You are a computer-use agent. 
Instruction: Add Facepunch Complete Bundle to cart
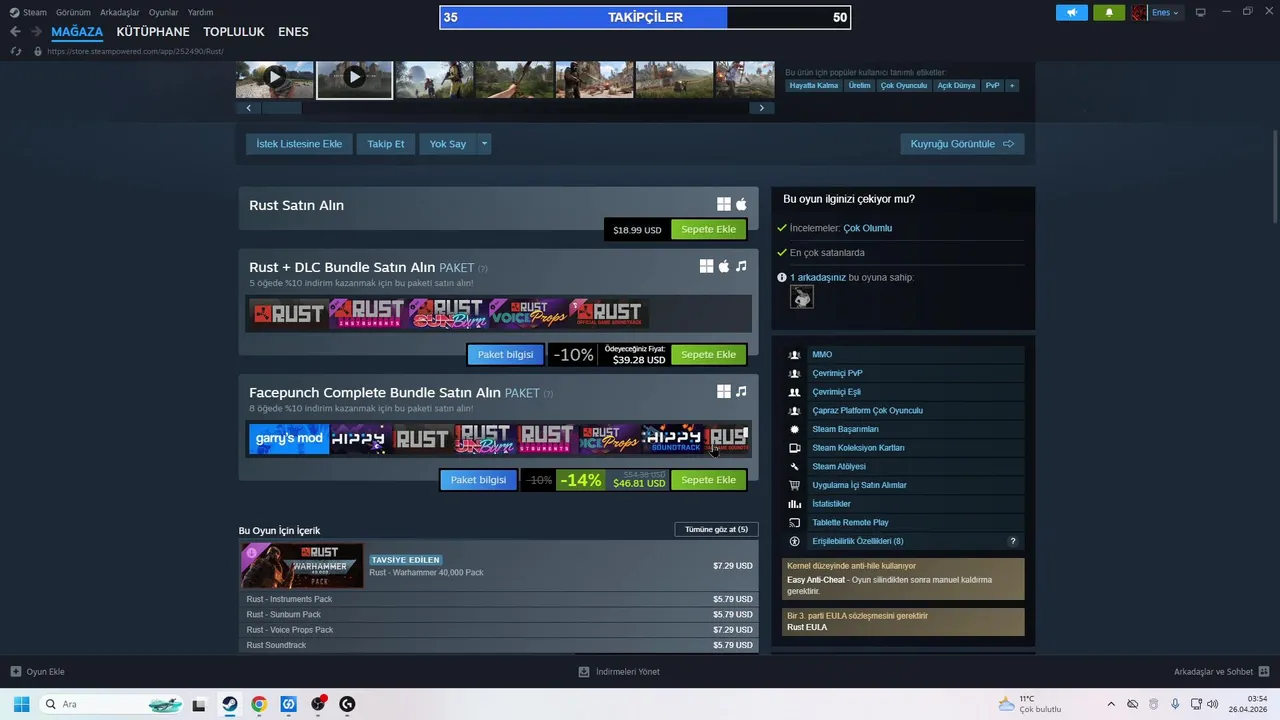click(x=708, y=480)
